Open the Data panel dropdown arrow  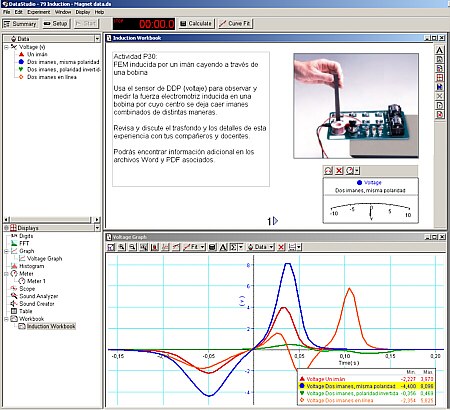97,39
